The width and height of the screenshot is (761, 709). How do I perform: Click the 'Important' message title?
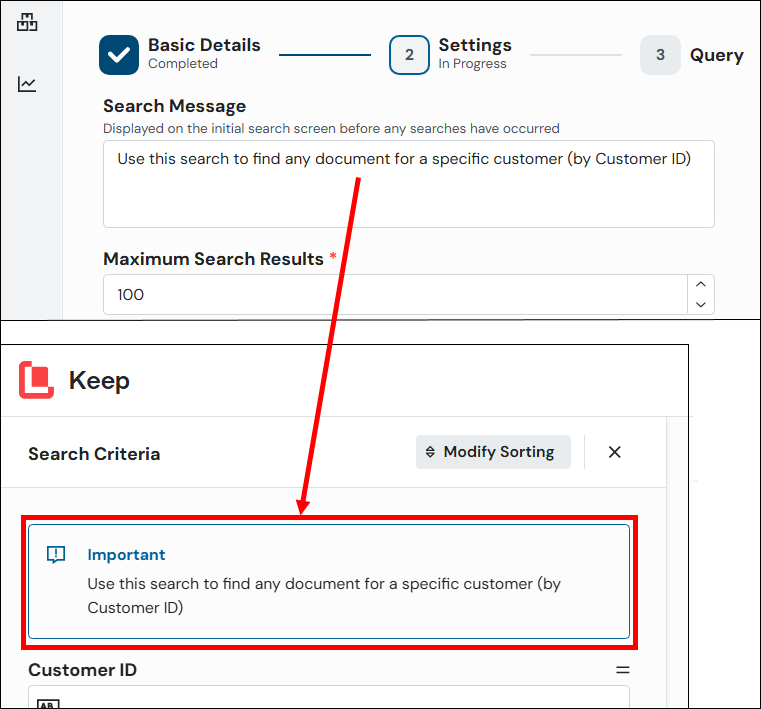click(126, 555)
